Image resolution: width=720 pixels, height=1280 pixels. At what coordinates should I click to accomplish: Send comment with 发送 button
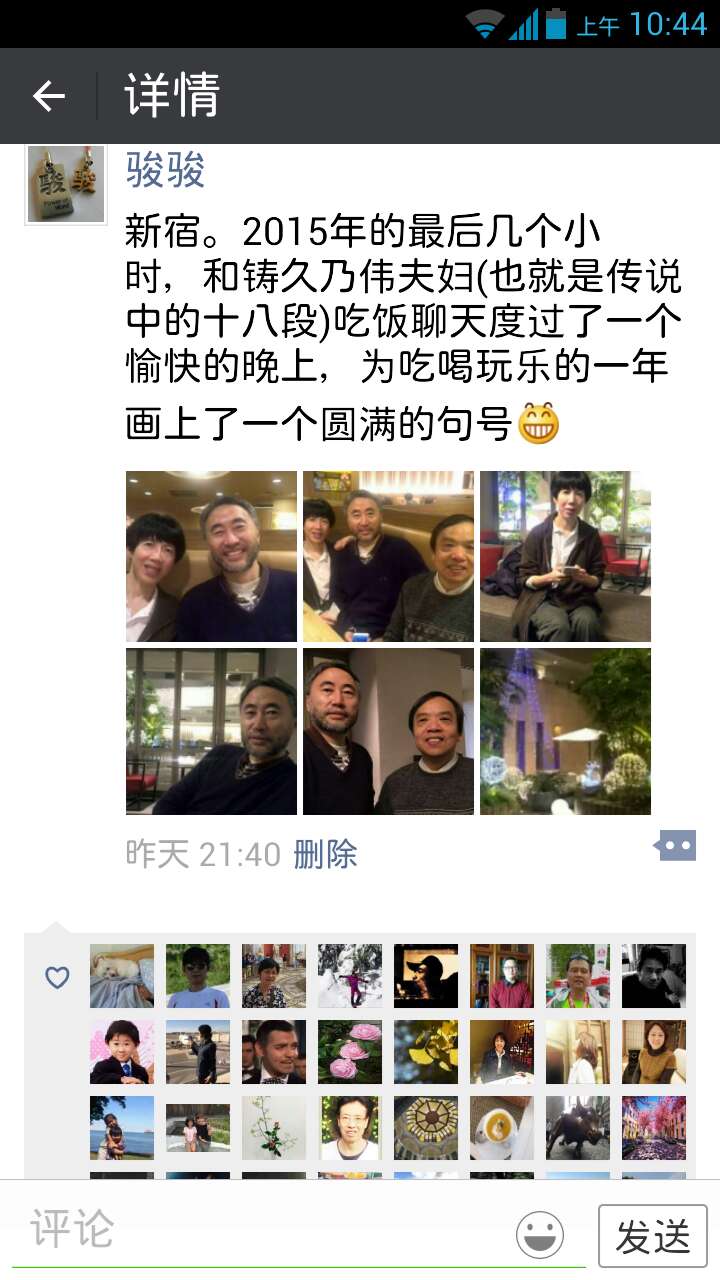tap(653, 1236)
